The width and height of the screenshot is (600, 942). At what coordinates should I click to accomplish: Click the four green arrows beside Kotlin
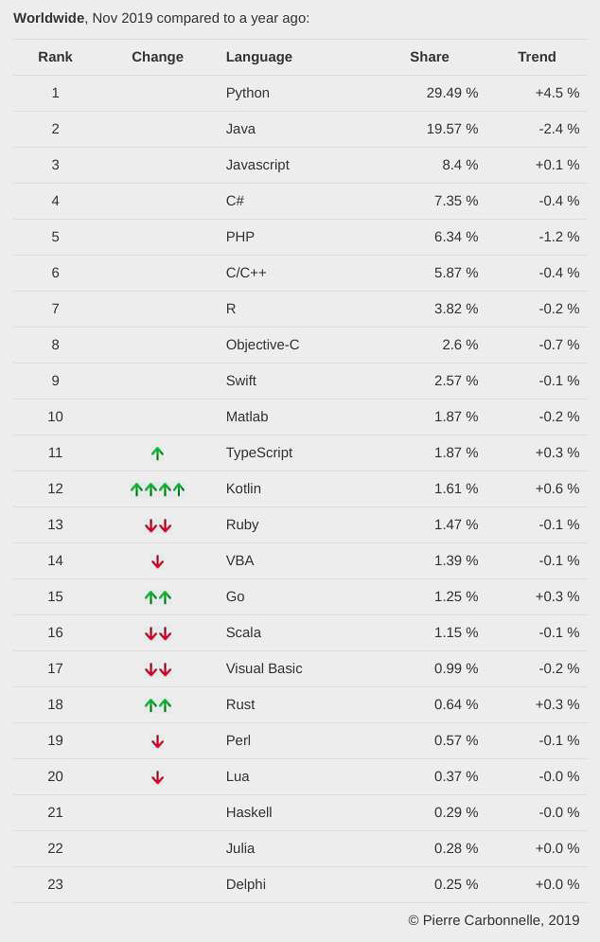coord(157,489)
